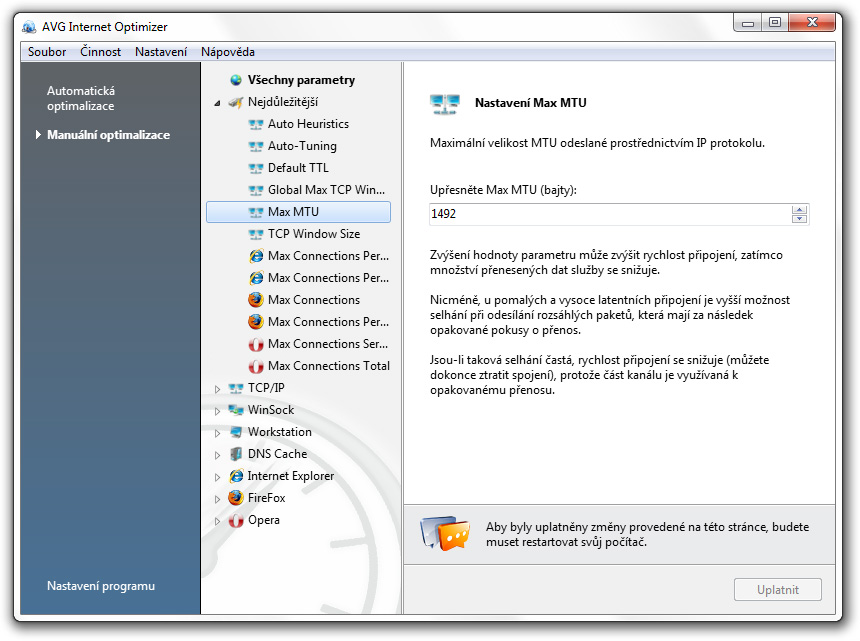Click the Opera category icon
This screenshot has width=860, height=641.
[236, 520]
